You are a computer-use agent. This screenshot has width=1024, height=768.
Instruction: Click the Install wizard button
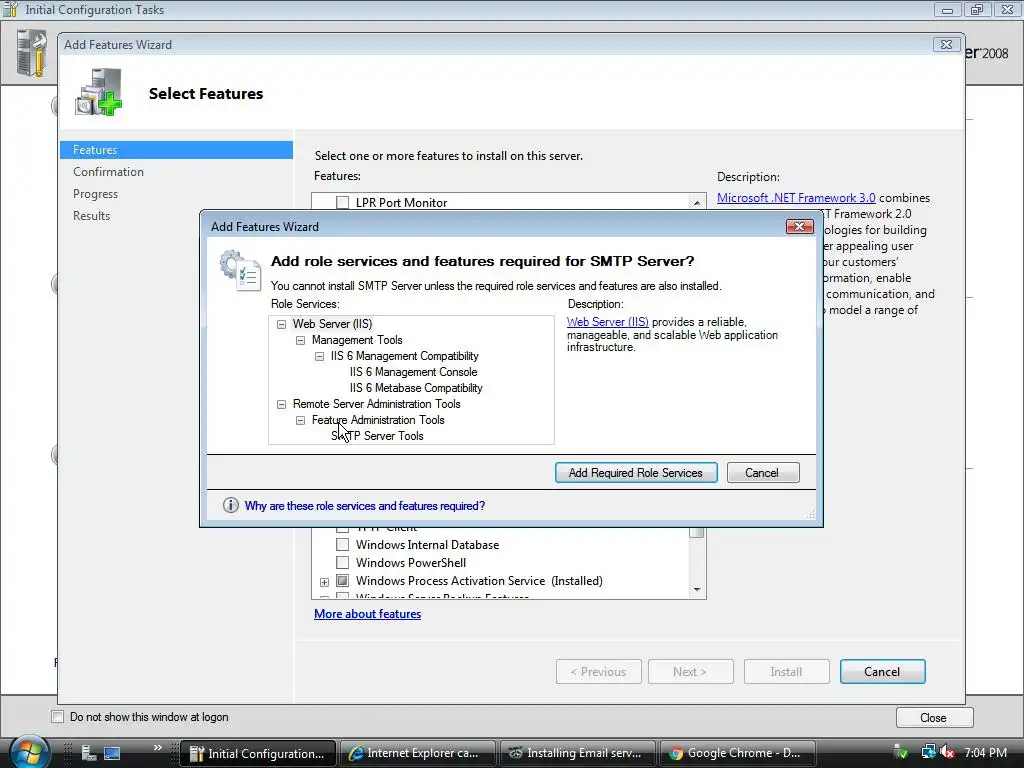[786, 671]
